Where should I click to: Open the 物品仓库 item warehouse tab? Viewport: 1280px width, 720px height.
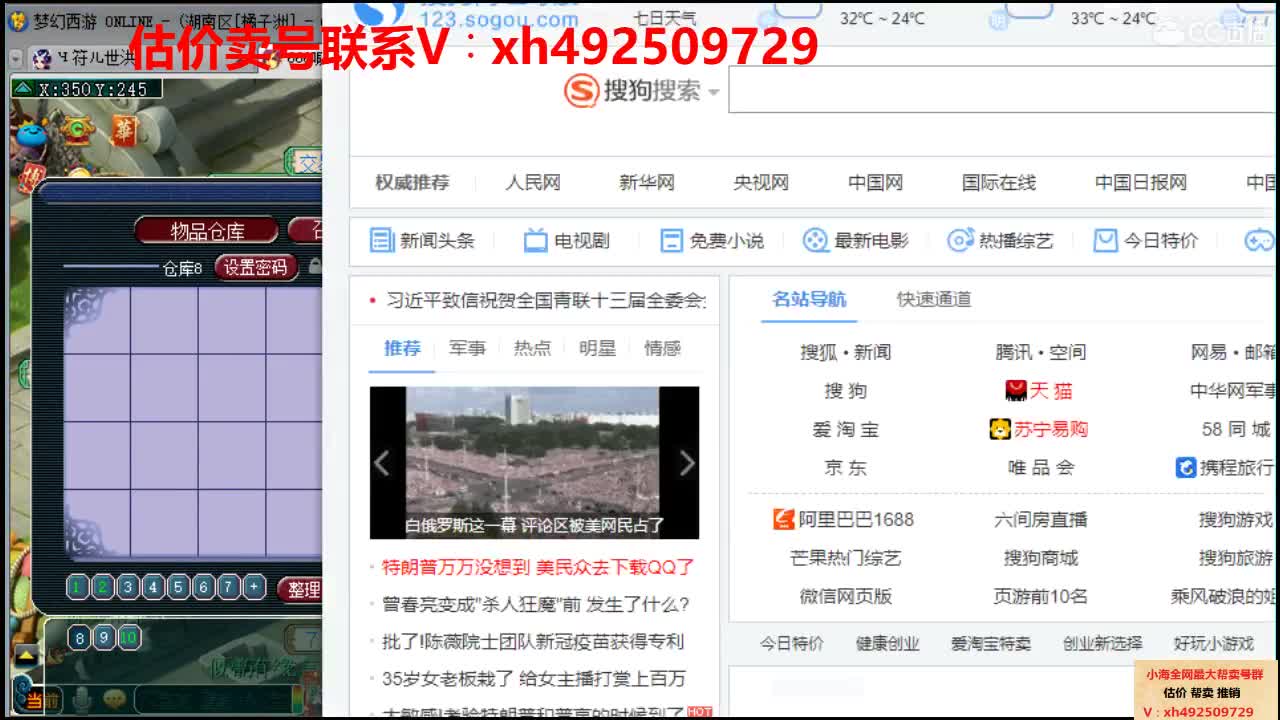pos(207,231)
